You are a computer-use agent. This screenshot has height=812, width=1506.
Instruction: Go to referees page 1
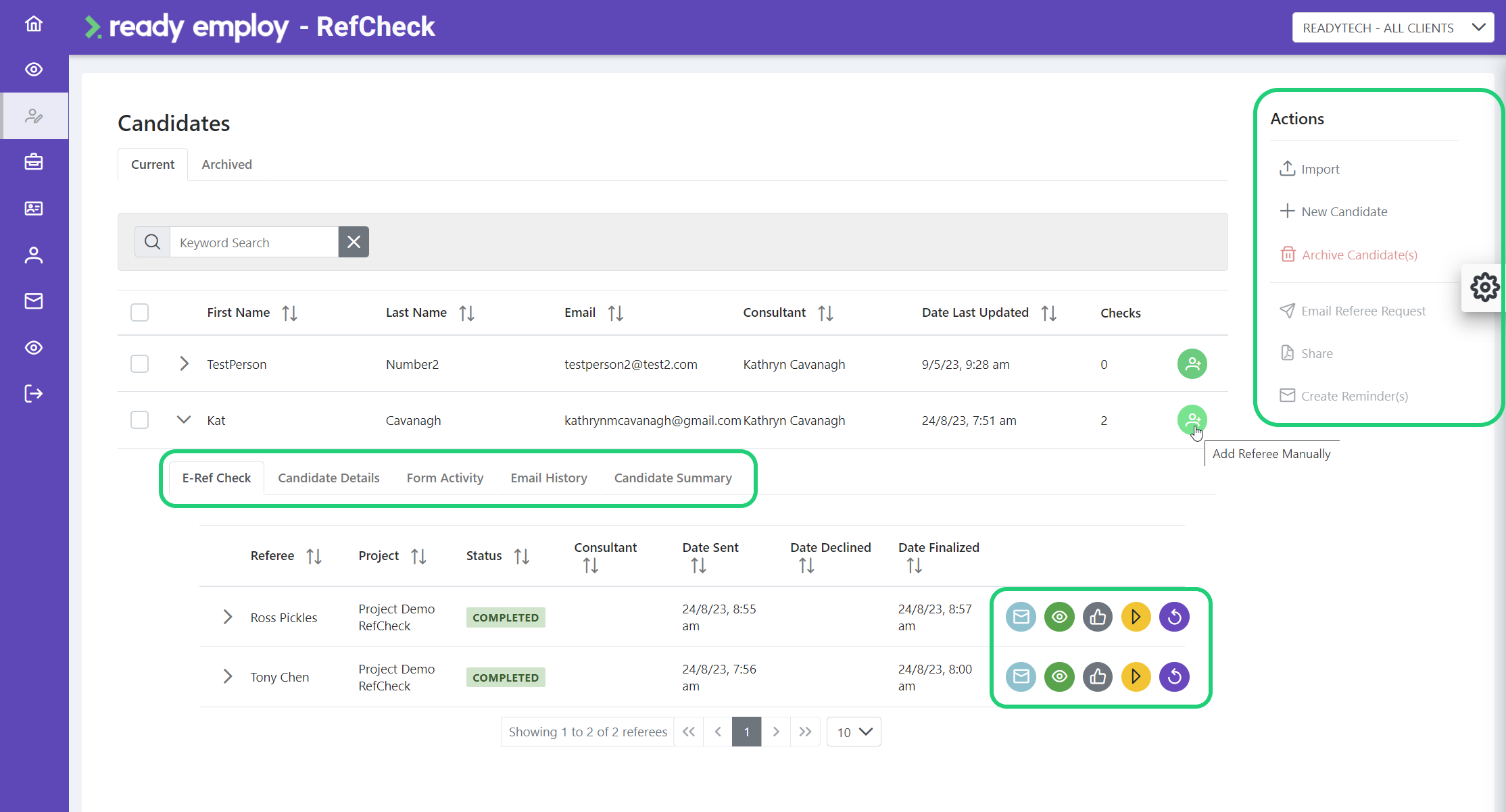pyautogui.click(x=746, y=732)
